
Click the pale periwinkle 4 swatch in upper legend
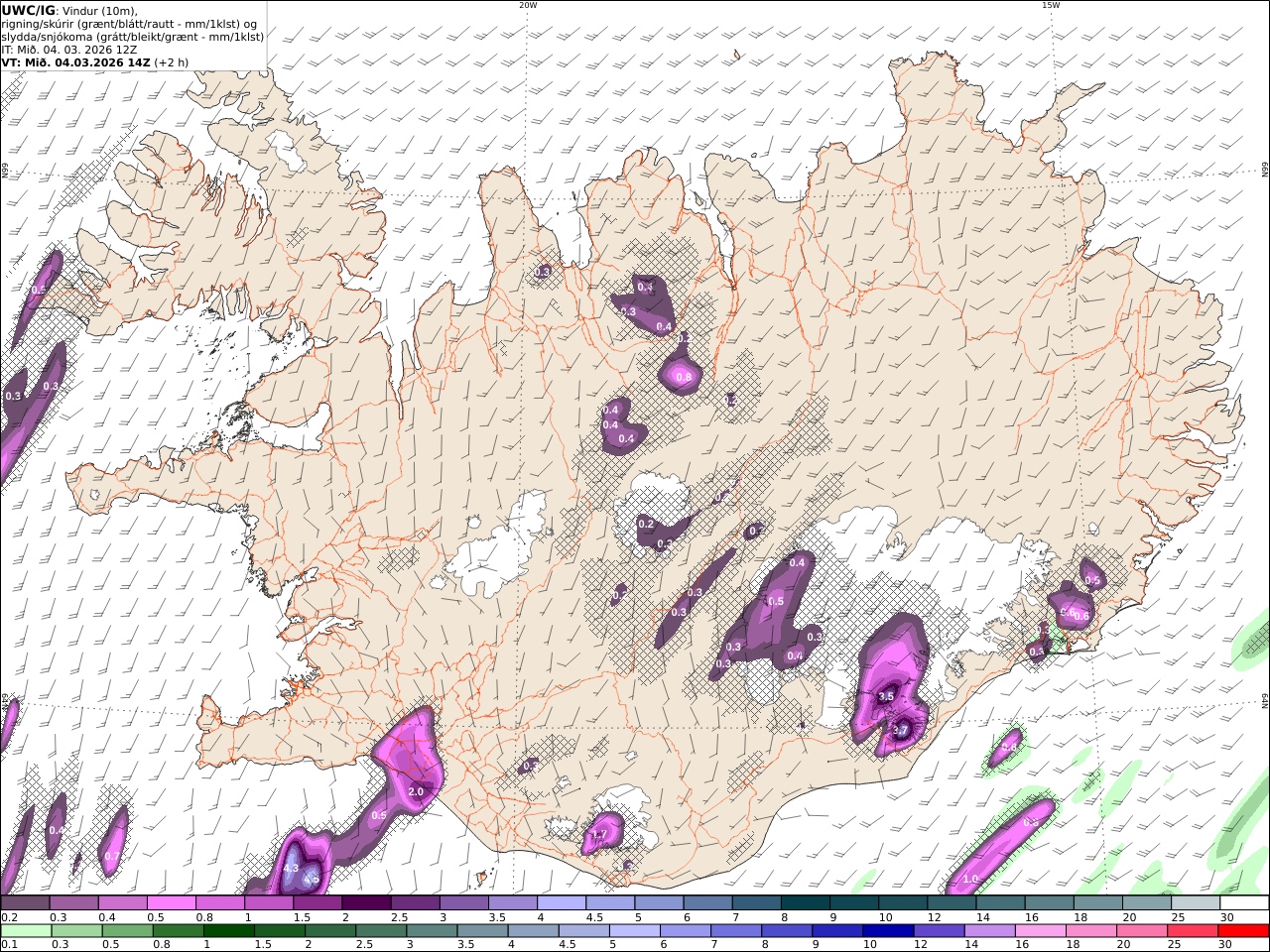[561, 903]
